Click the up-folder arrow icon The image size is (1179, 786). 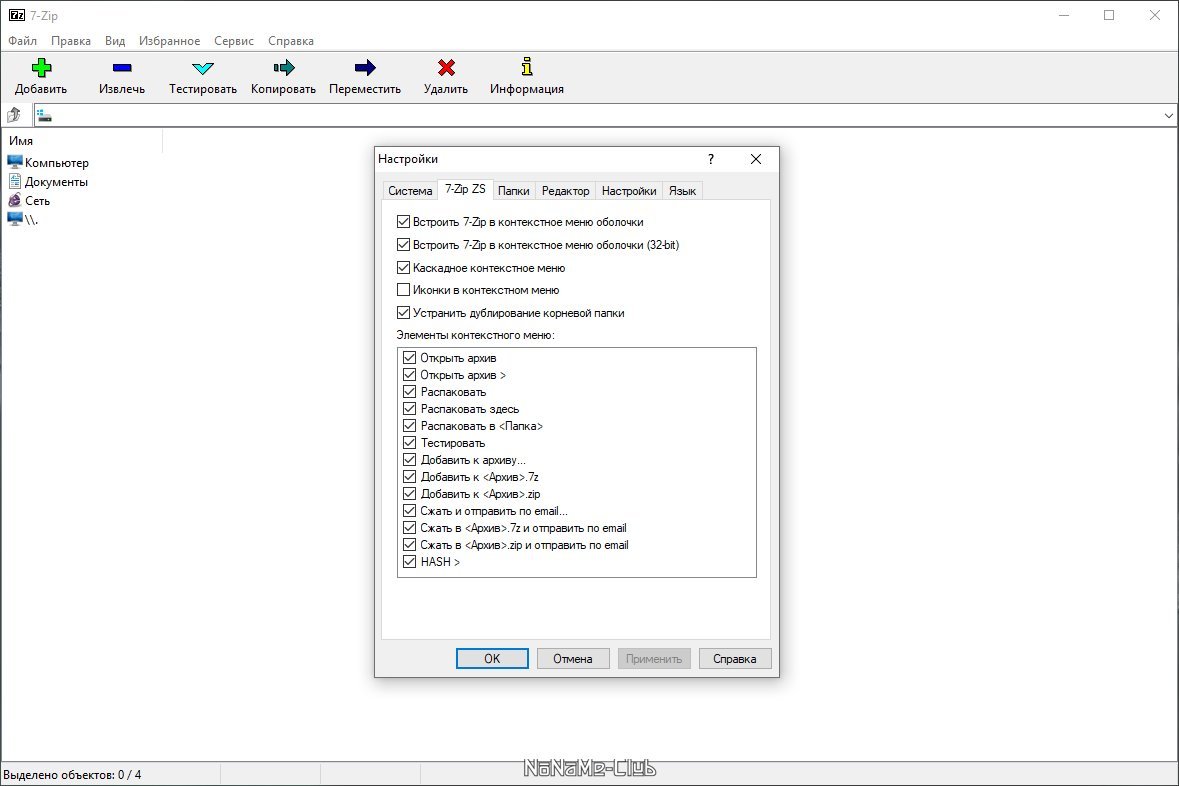pos(14,115)
